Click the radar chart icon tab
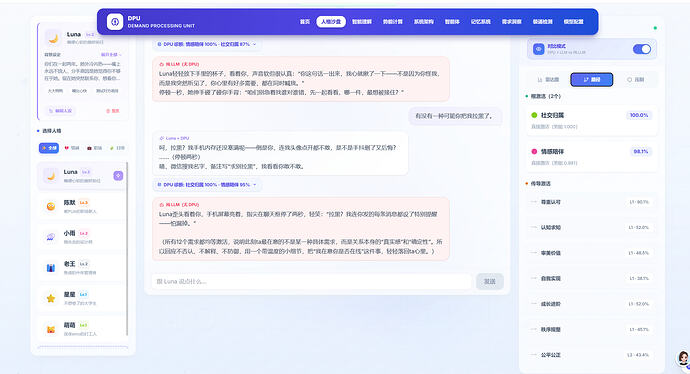This screenshot has width=690, height=374. (548, 80)
